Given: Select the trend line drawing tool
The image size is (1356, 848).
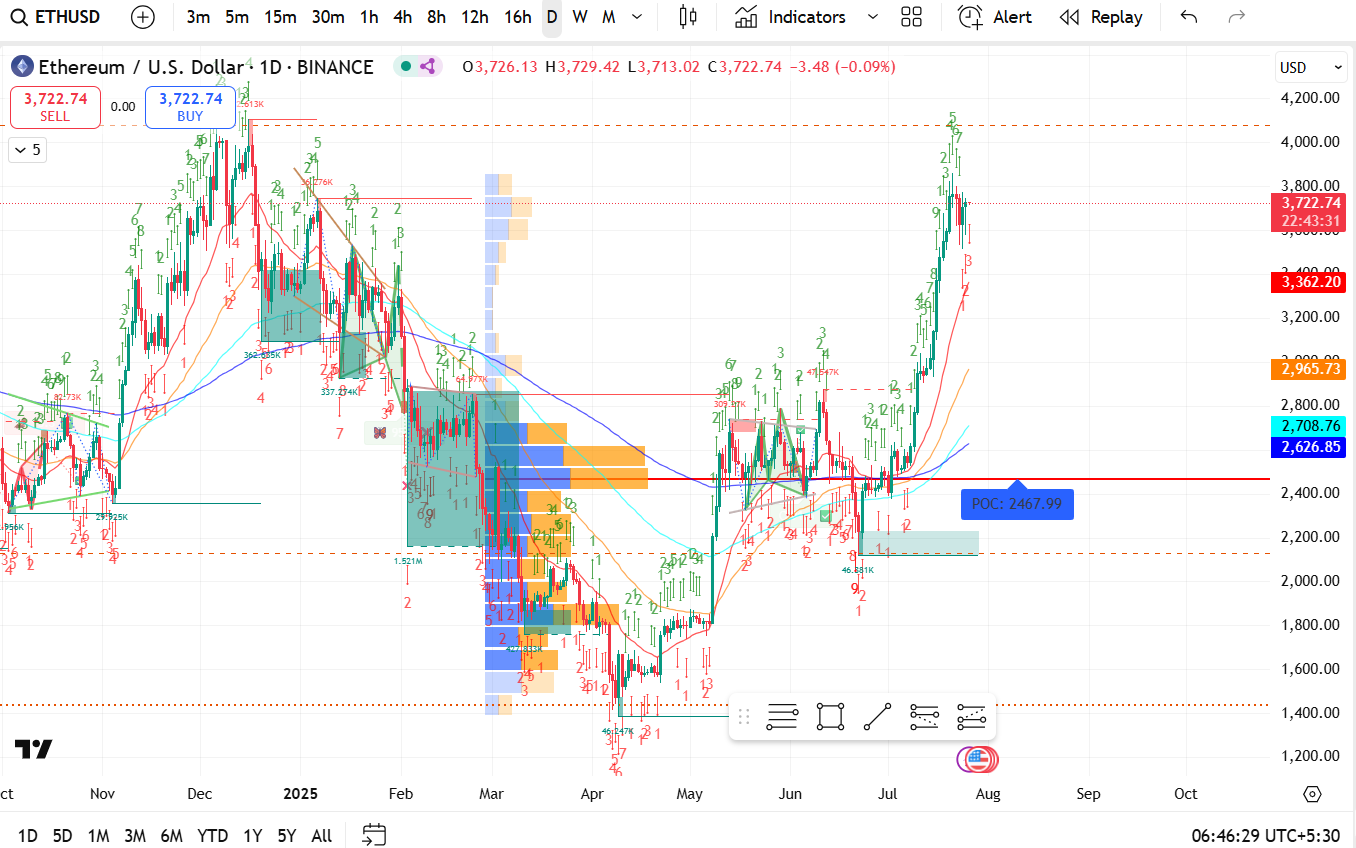Looking at the screenshot, I should (x=877, y=716).
